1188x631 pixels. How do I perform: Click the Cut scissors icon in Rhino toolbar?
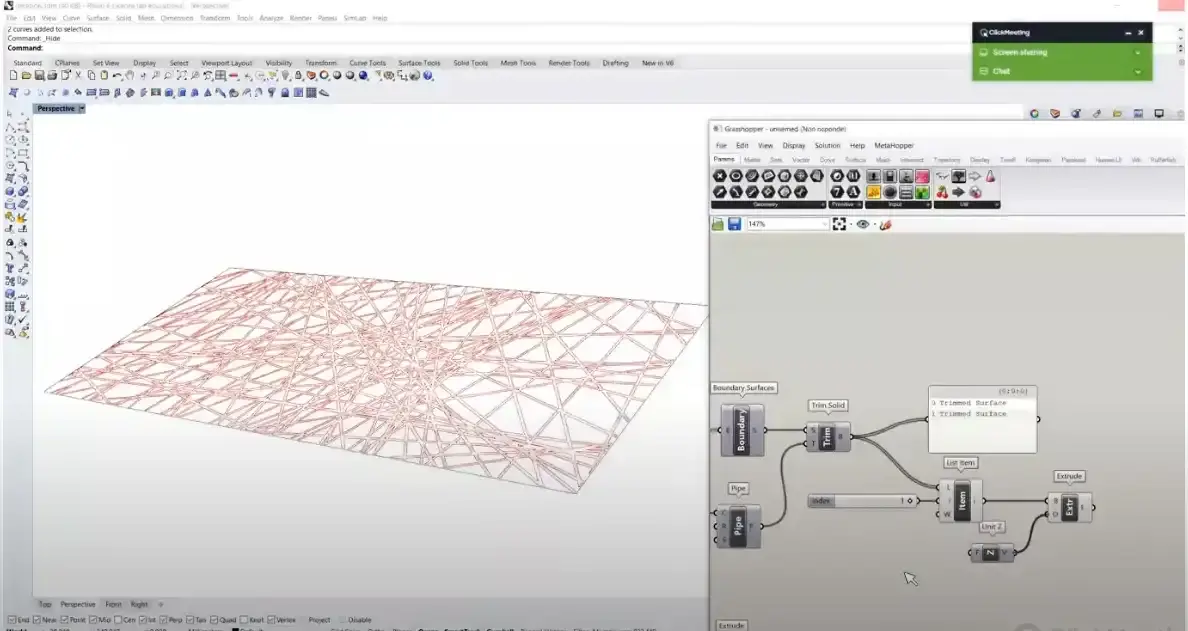(79, 75)
